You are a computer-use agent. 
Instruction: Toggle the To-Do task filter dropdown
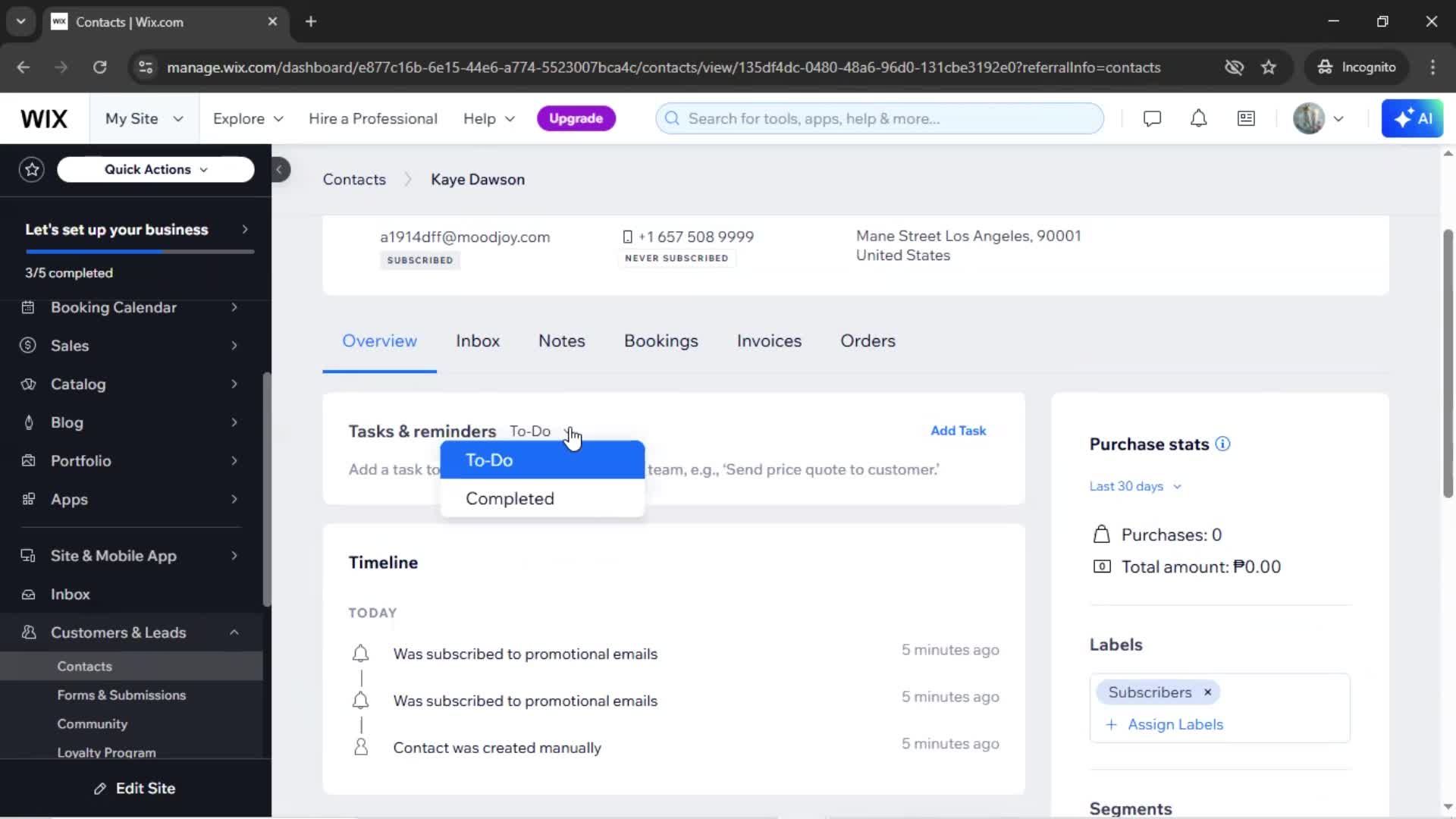pyautogui.click(x=541, y=431)
